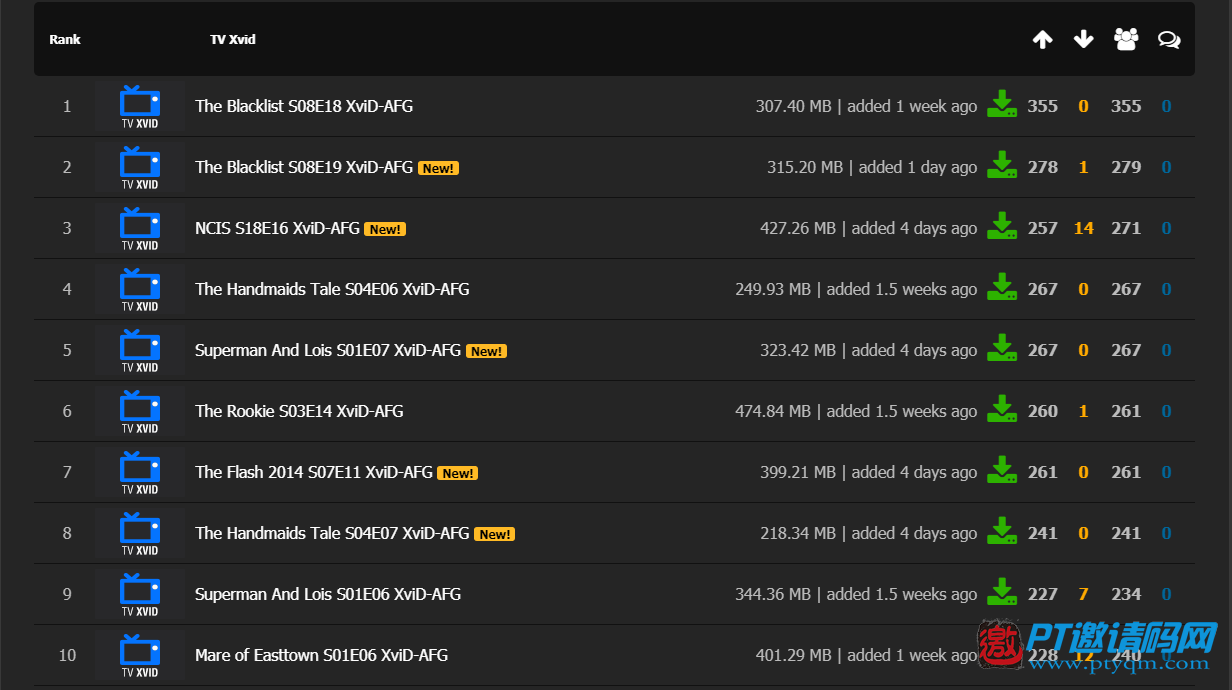Open The Handmaids Tale S04E06 XviD-AFG
The image size is (1232, 690).
coord(332,289)
